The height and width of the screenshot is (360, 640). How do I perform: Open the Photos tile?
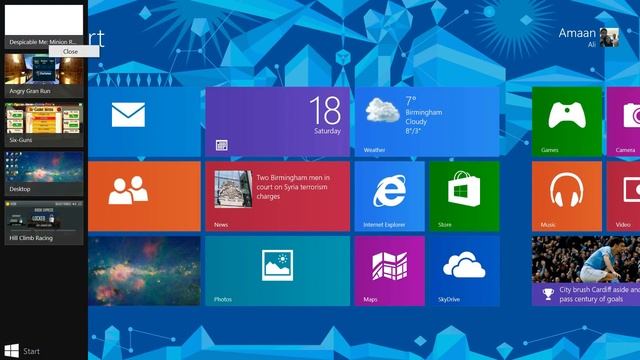pos(278,271)
